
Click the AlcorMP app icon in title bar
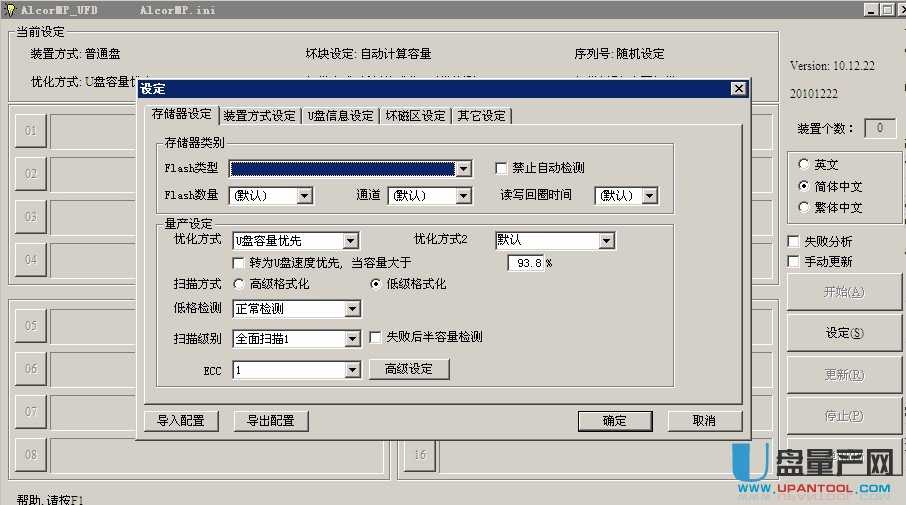tap(9, 9)
